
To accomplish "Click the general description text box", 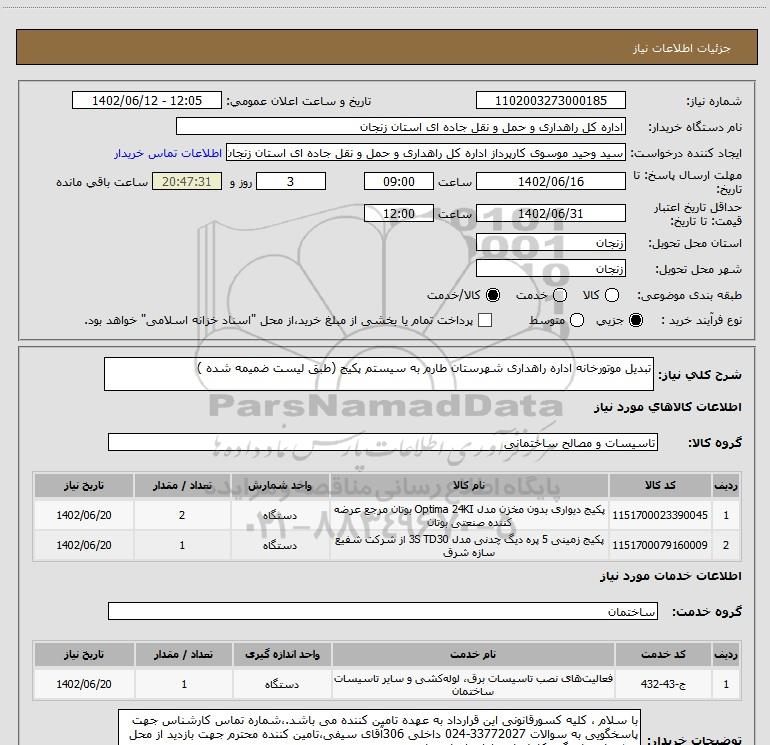I will coord(379,374).
